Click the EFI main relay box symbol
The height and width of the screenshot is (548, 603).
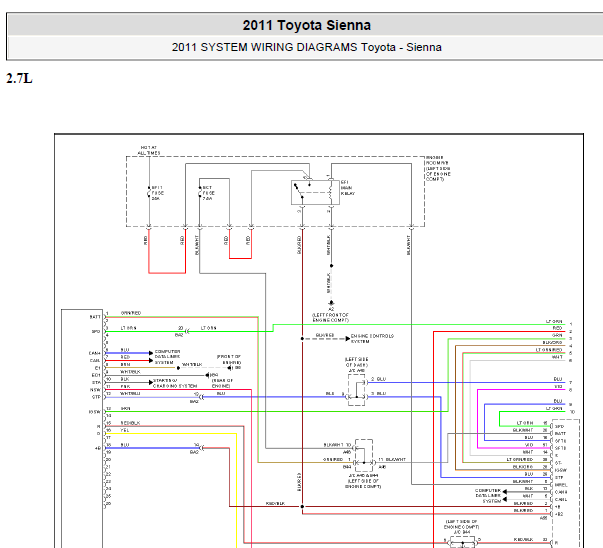point(315,192)
